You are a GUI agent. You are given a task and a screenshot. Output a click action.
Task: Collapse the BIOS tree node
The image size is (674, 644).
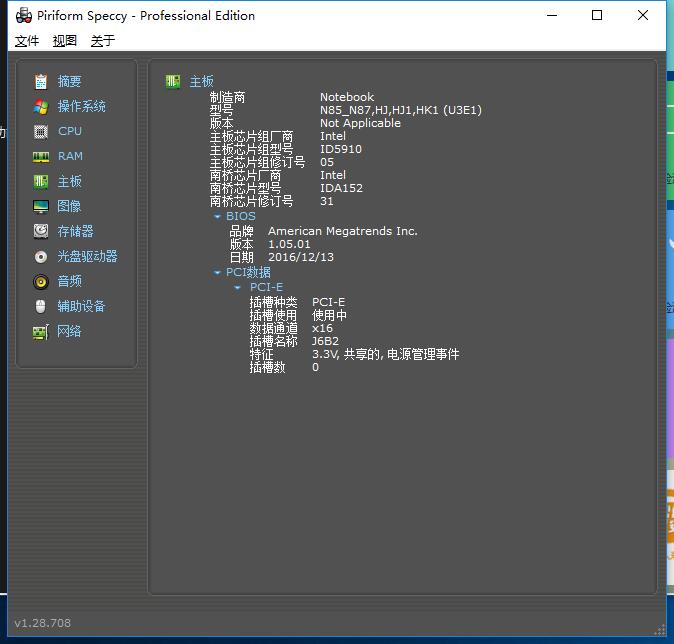click(x=218, y=217)
